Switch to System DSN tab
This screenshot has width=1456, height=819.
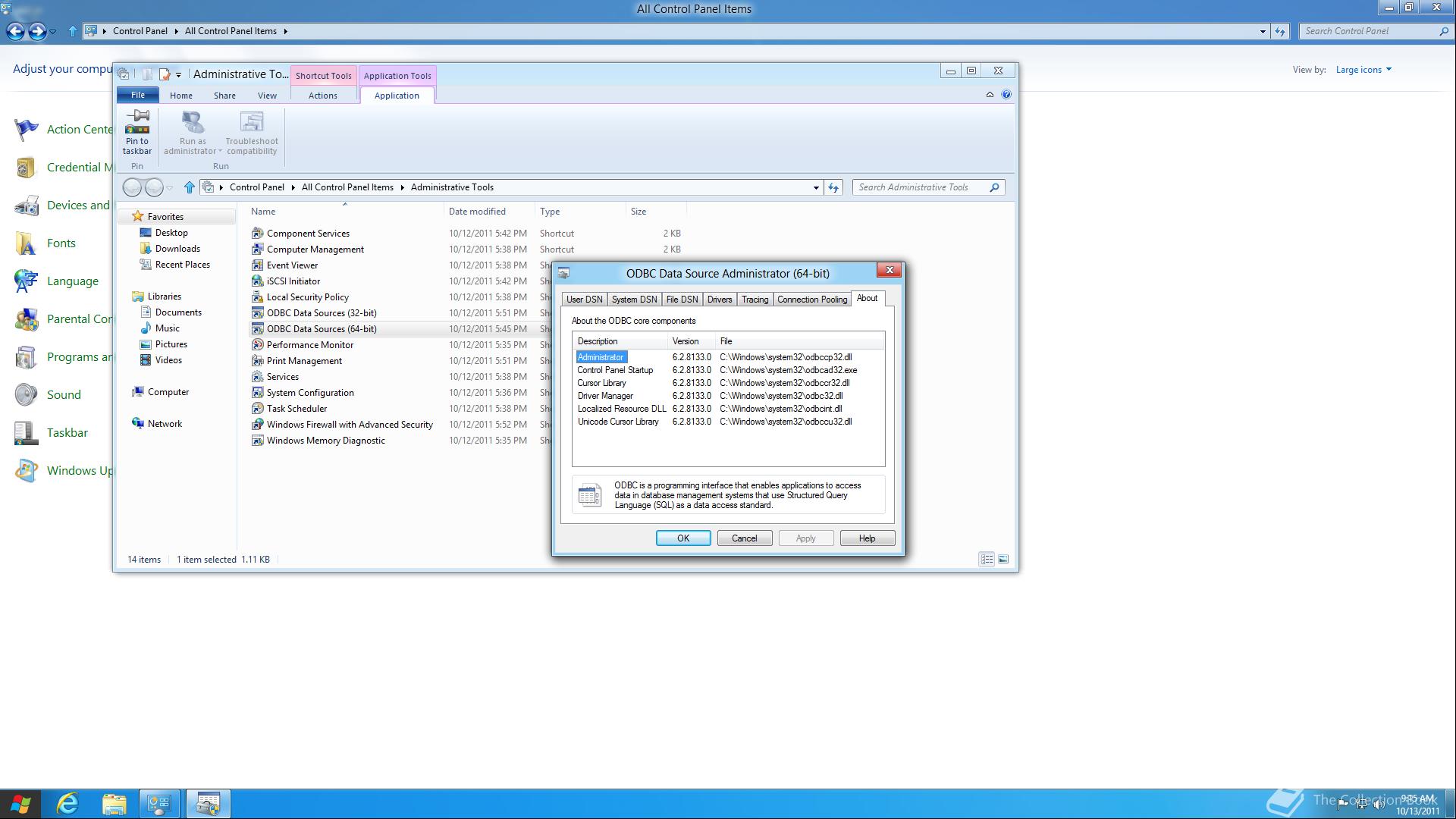pyautogui.click(x=634, y=300)
